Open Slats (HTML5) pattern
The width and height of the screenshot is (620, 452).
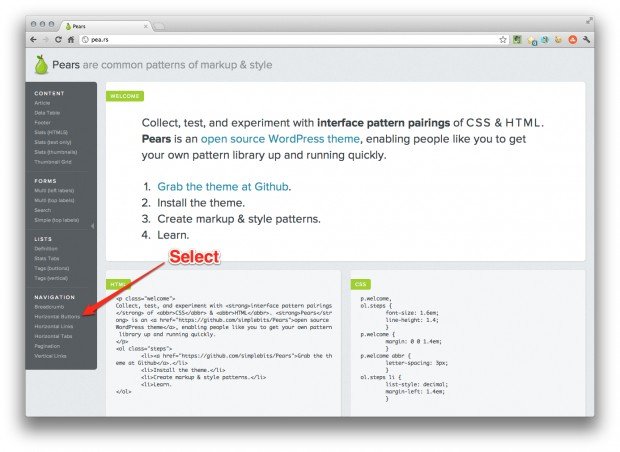pos(51,132)
